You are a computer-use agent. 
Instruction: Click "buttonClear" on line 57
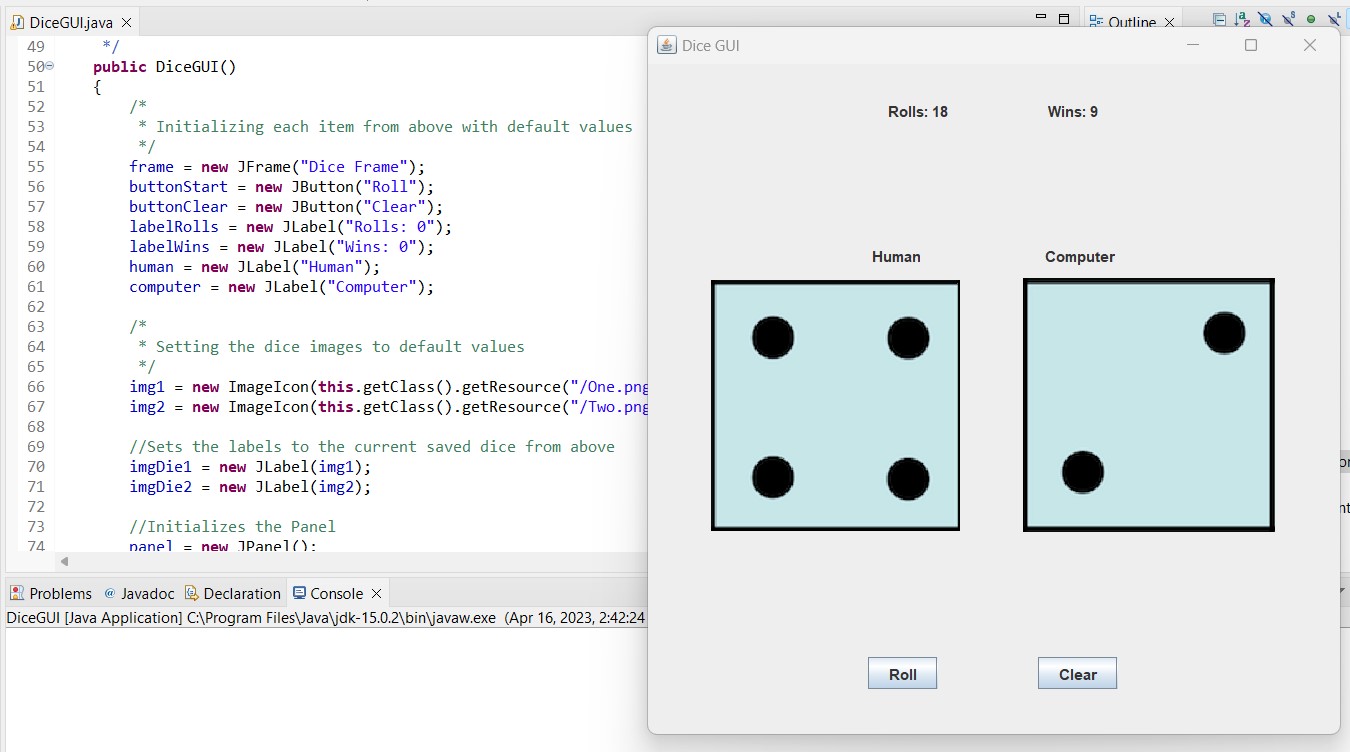178,207
